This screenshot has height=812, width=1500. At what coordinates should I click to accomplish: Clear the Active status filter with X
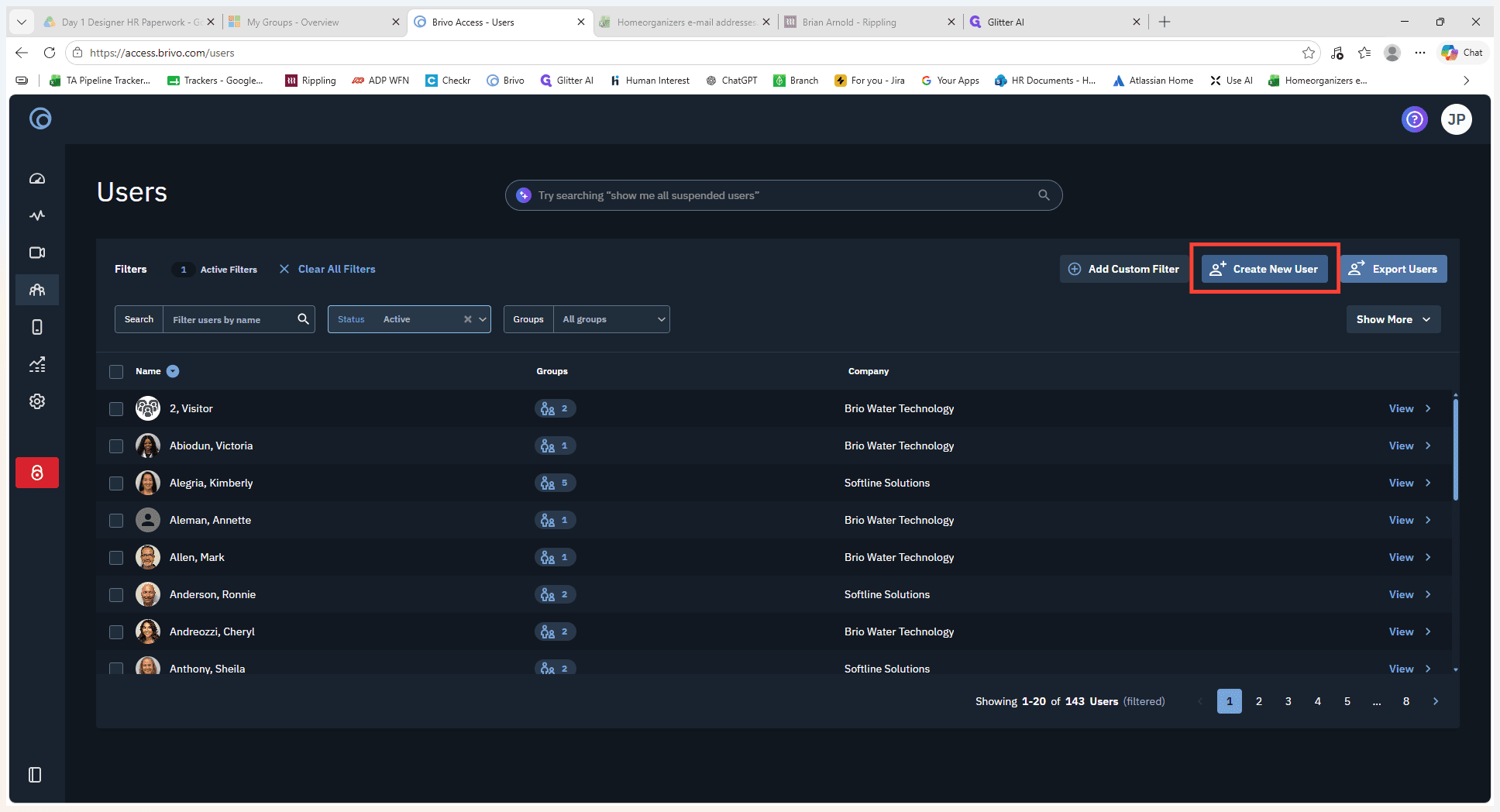click(468, 319)
